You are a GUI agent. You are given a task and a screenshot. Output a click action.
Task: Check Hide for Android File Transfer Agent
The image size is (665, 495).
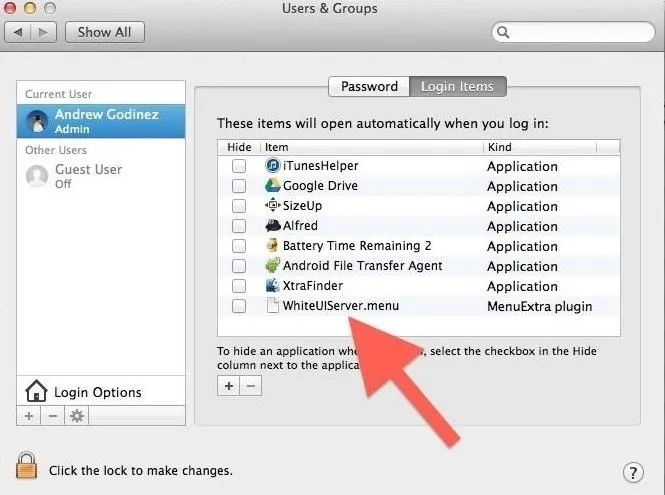tap(239, 266)
